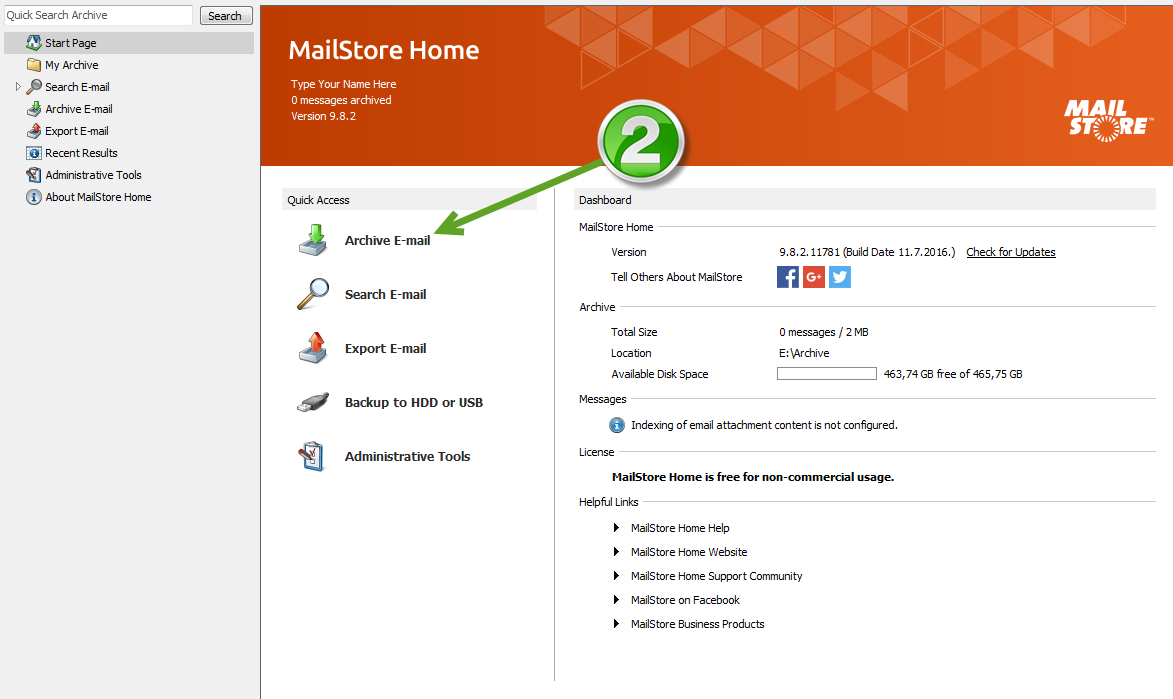Select Archive E-mail in the navigation tree
1173x699 pixels.
[x=79, y=109]
